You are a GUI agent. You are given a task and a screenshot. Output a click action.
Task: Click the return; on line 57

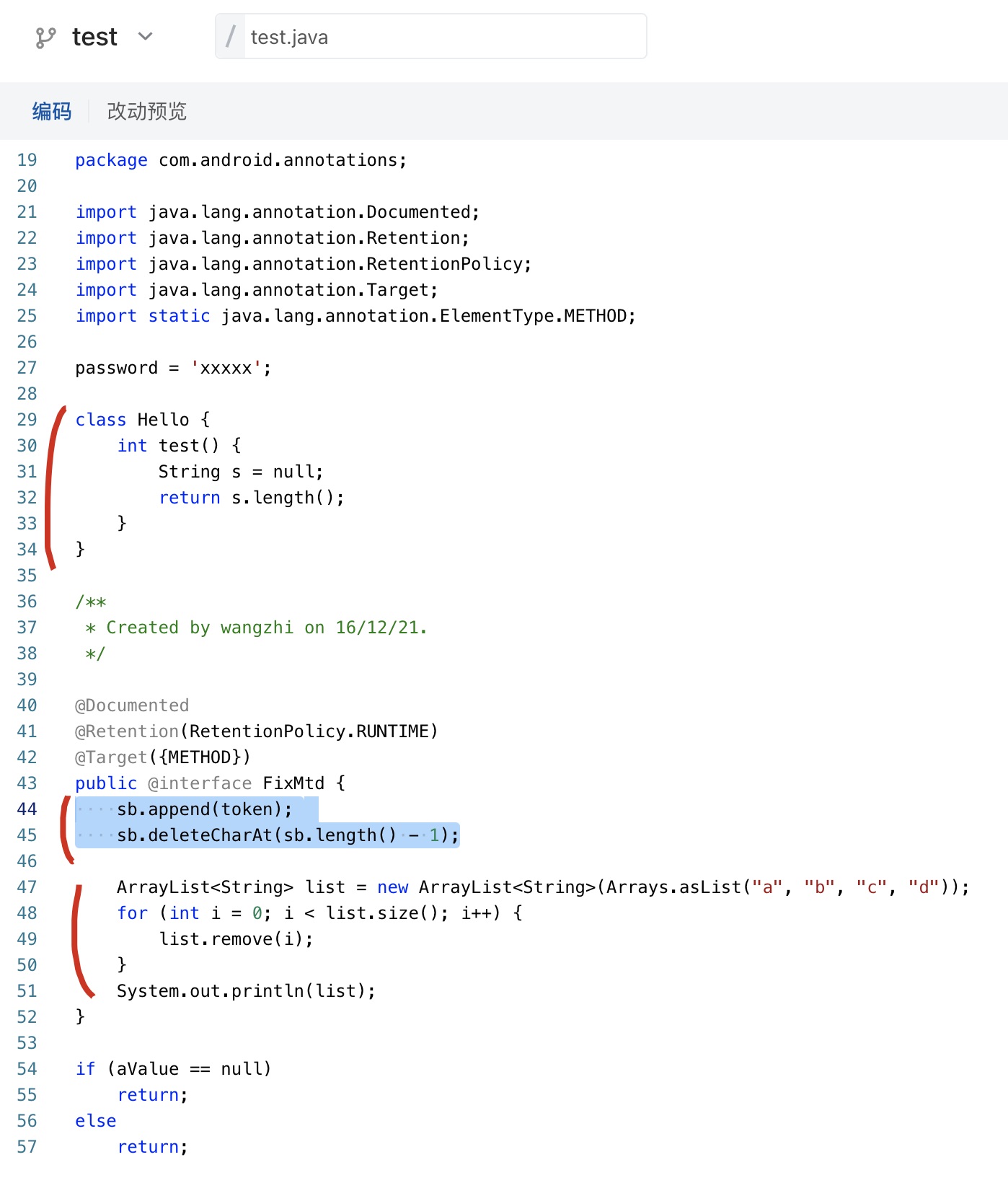point(153,1147)
